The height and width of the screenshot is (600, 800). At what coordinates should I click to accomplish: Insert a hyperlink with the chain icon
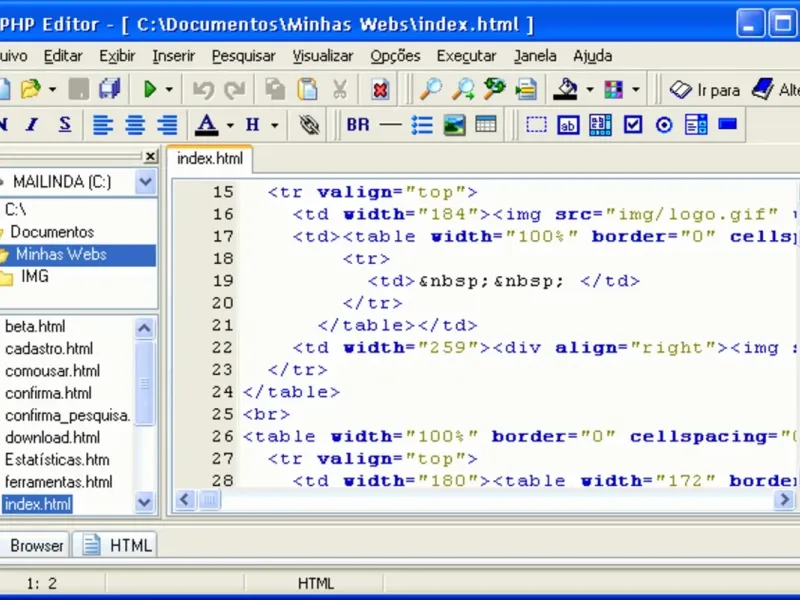coord(309,125)
